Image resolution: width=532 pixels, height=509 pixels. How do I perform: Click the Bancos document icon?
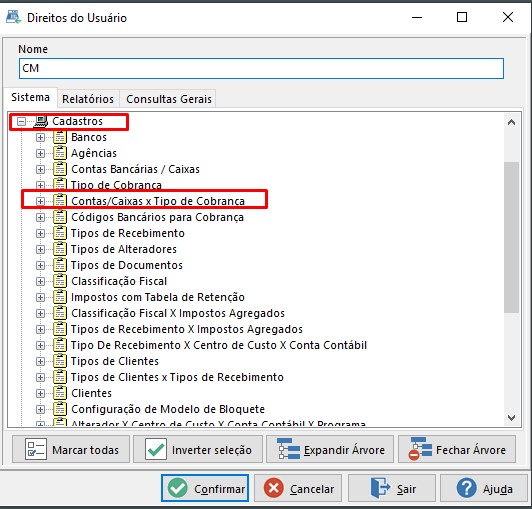coord(60,137)
